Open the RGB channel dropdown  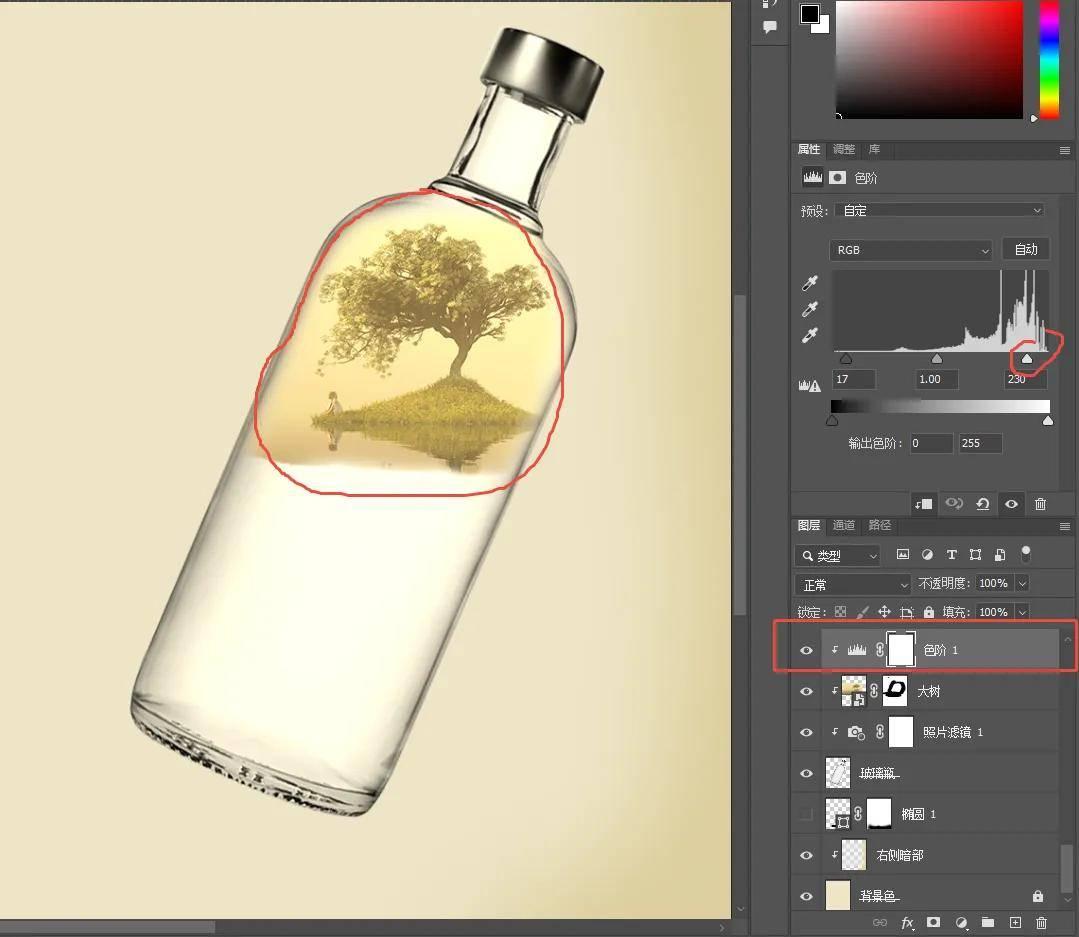910,250
